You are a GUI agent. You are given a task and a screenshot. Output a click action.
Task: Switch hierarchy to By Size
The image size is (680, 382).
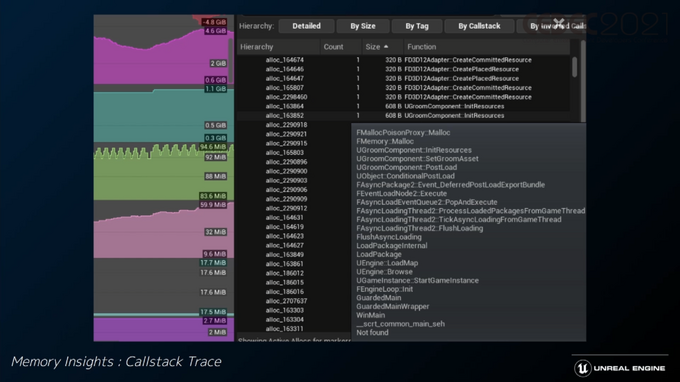[363, 26]
